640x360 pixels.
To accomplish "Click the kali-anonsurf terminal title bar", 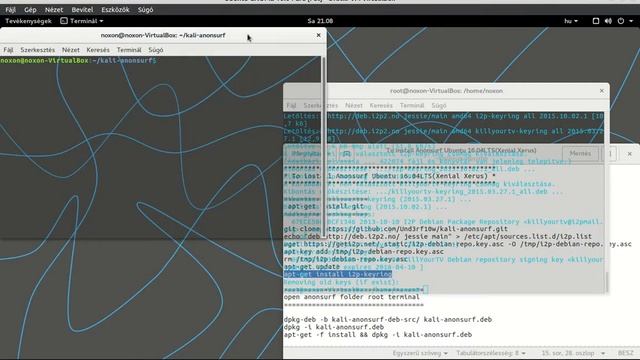I will click(x=163, y=35).
